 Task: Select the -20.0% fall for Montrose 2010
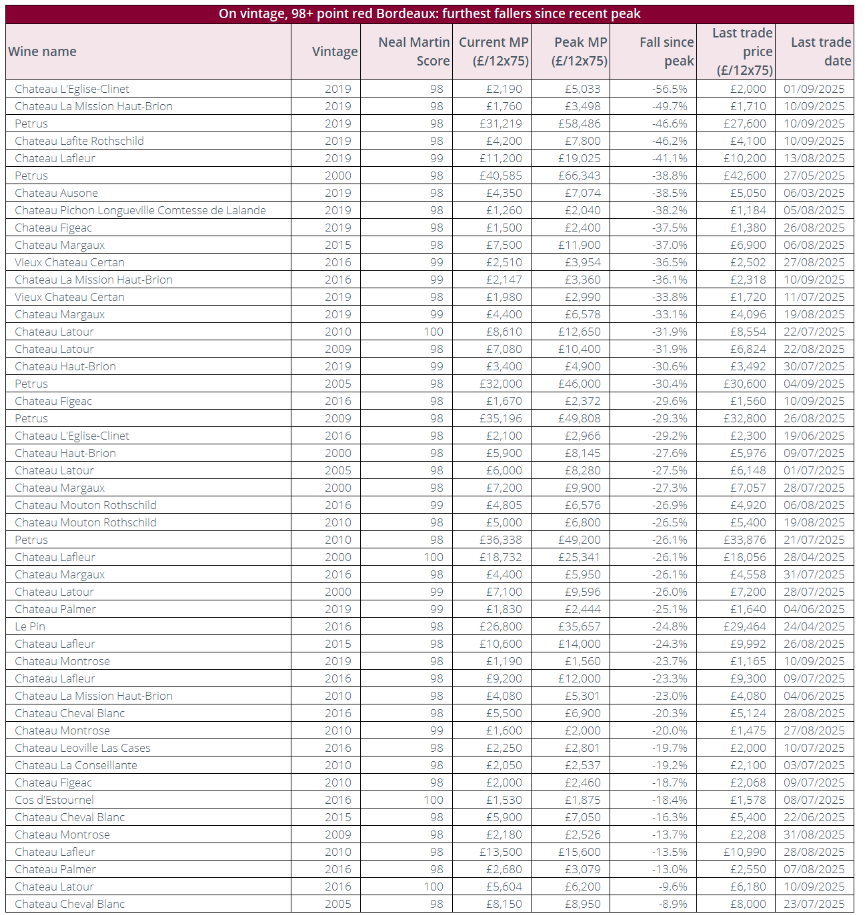click(x=669, y=730)
